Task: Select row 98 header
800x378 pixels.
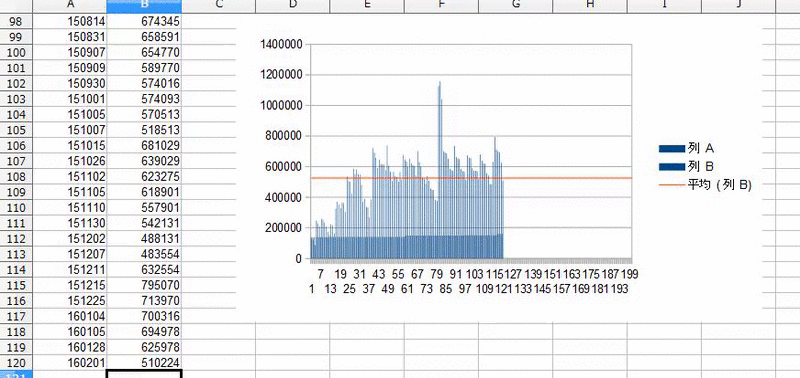Action: [x=16, y=21]
